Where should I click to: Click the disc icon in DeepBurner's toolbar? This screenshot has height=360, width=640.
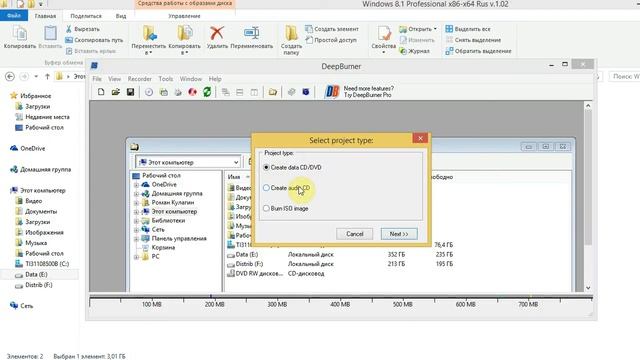(x=149, y=92)
